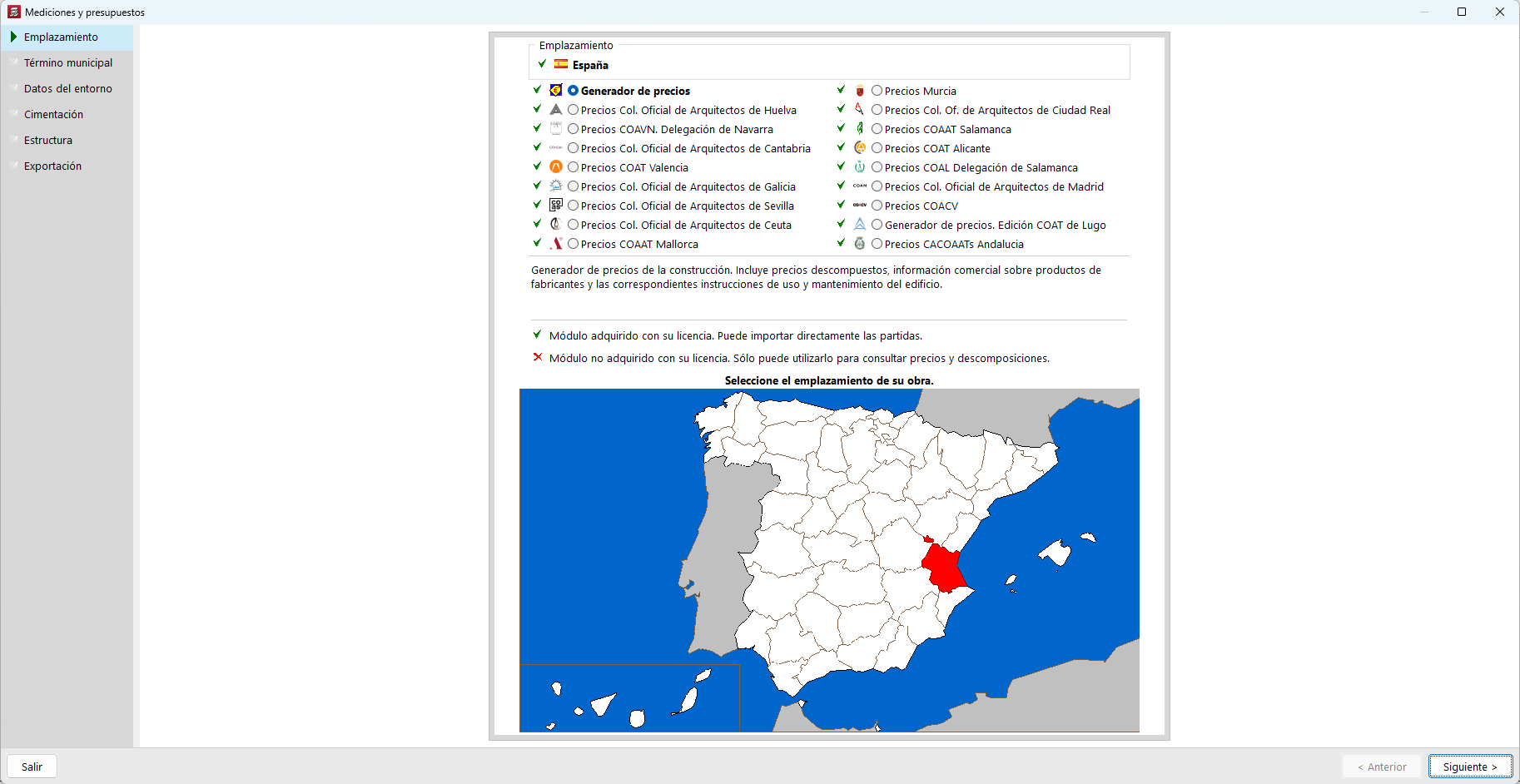Pick the Precios COACV radio button
1520x784 pixels.
[877, 206]
